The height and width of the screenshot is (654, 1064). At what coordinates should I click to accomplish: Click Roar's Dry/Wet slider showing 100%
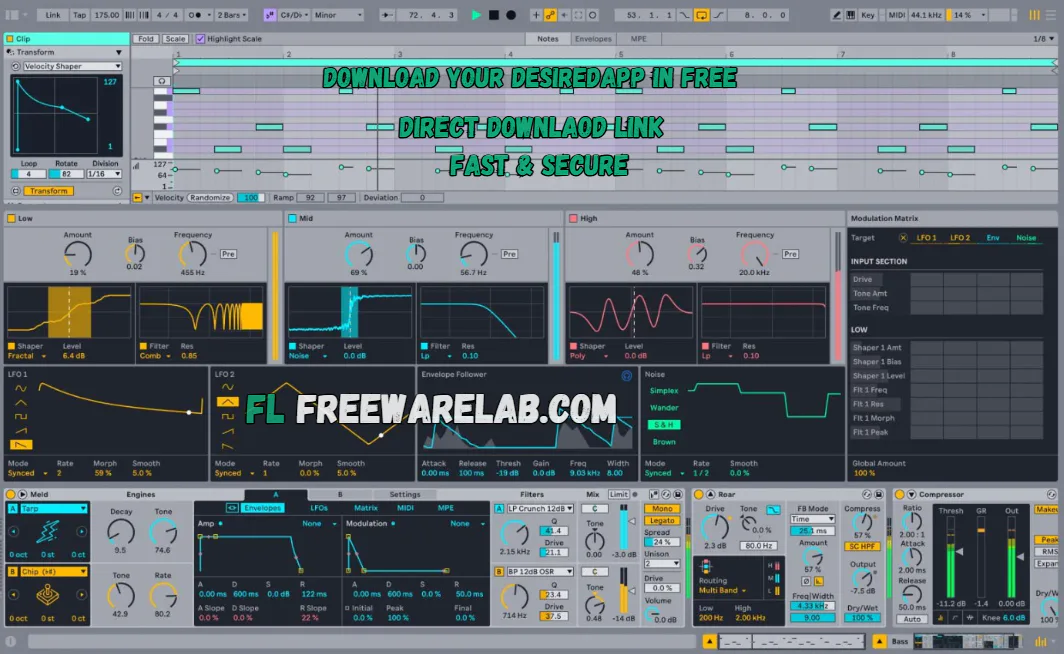(863, 618)
